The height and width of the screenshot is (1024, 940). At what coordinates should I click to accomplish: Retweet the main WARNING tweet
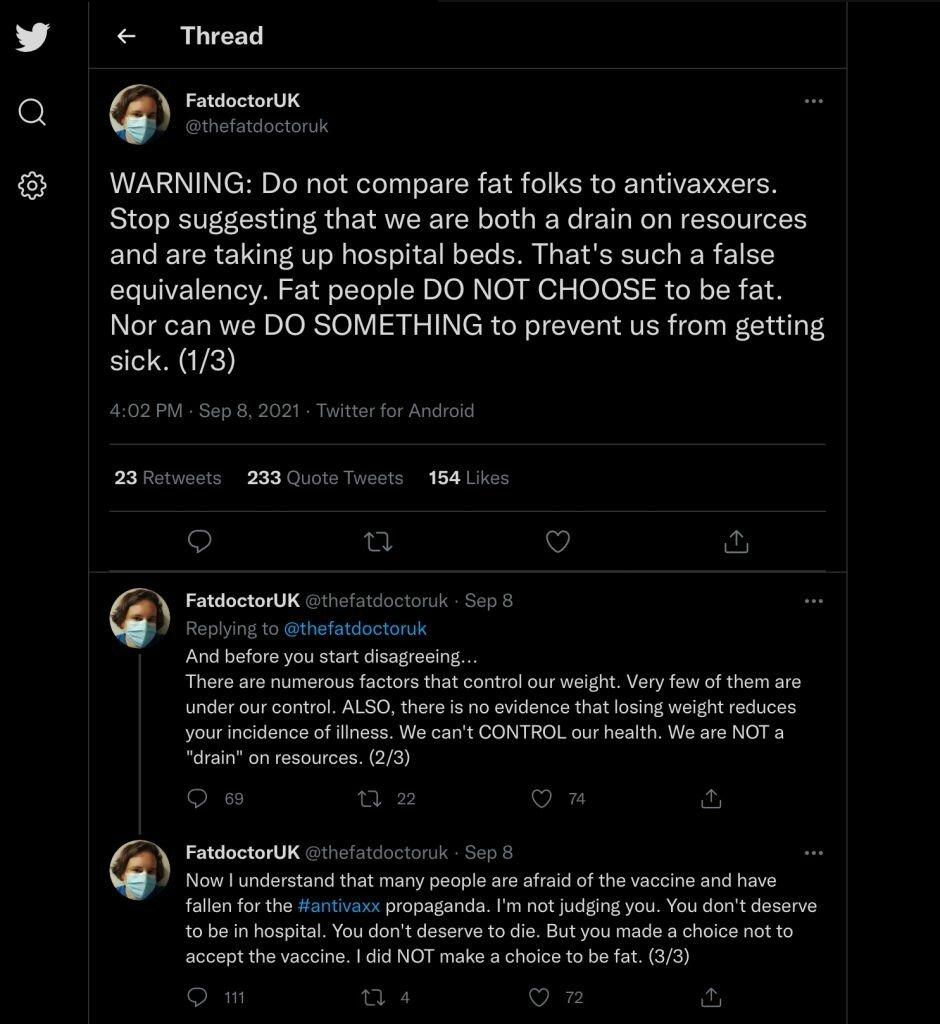[378, 542]
